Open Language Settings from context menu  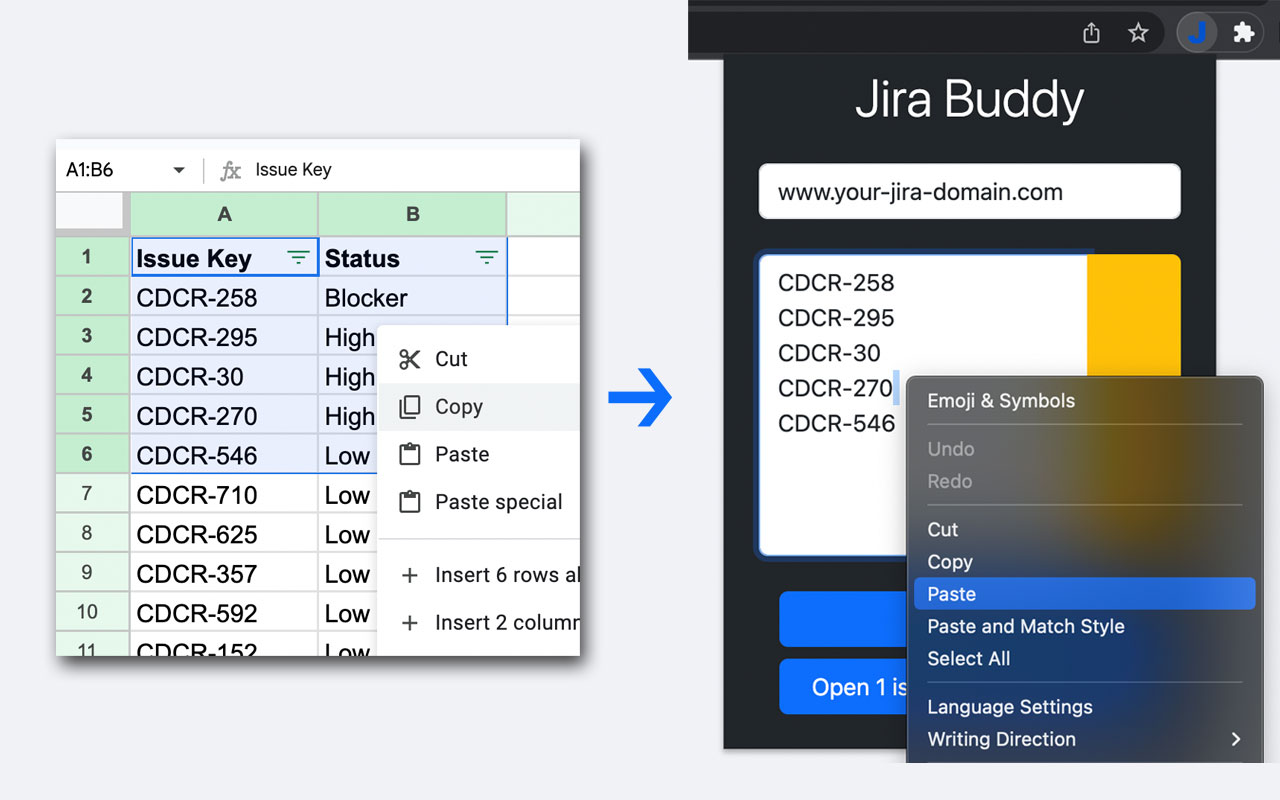1084,707
